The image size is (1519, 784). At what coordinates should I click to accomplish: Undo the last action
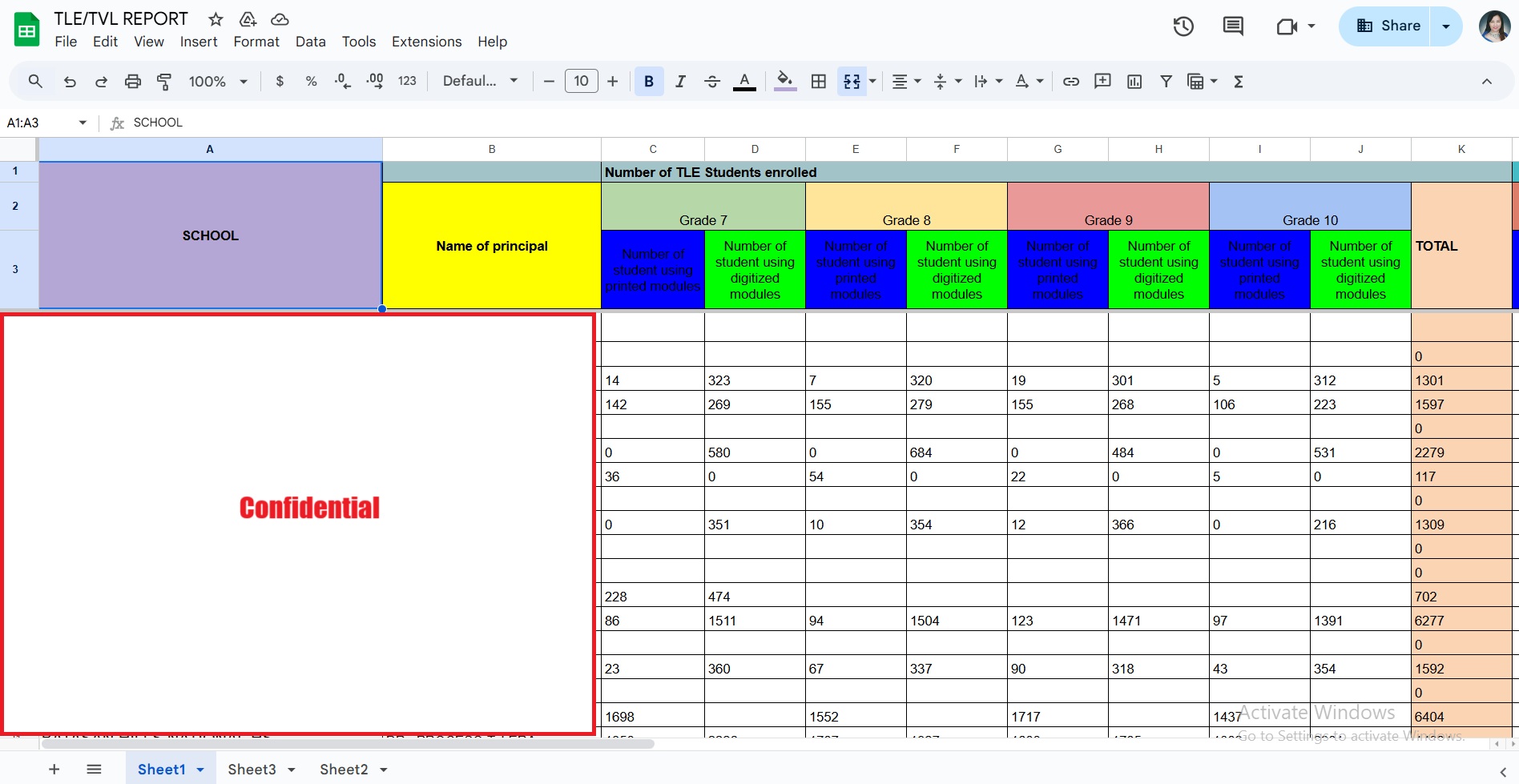point(70,81)
